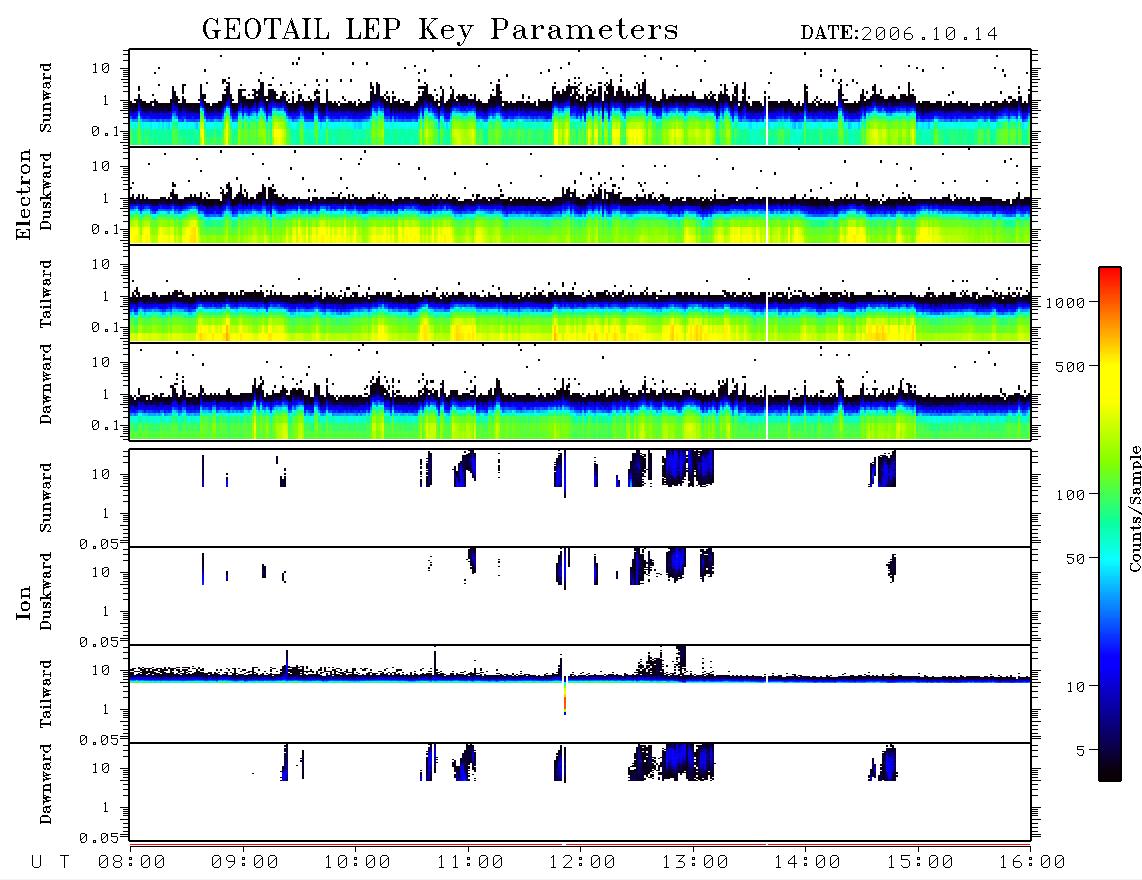Click the Ion Tailward axis label

pyautogui.click(x=46, y=694)
